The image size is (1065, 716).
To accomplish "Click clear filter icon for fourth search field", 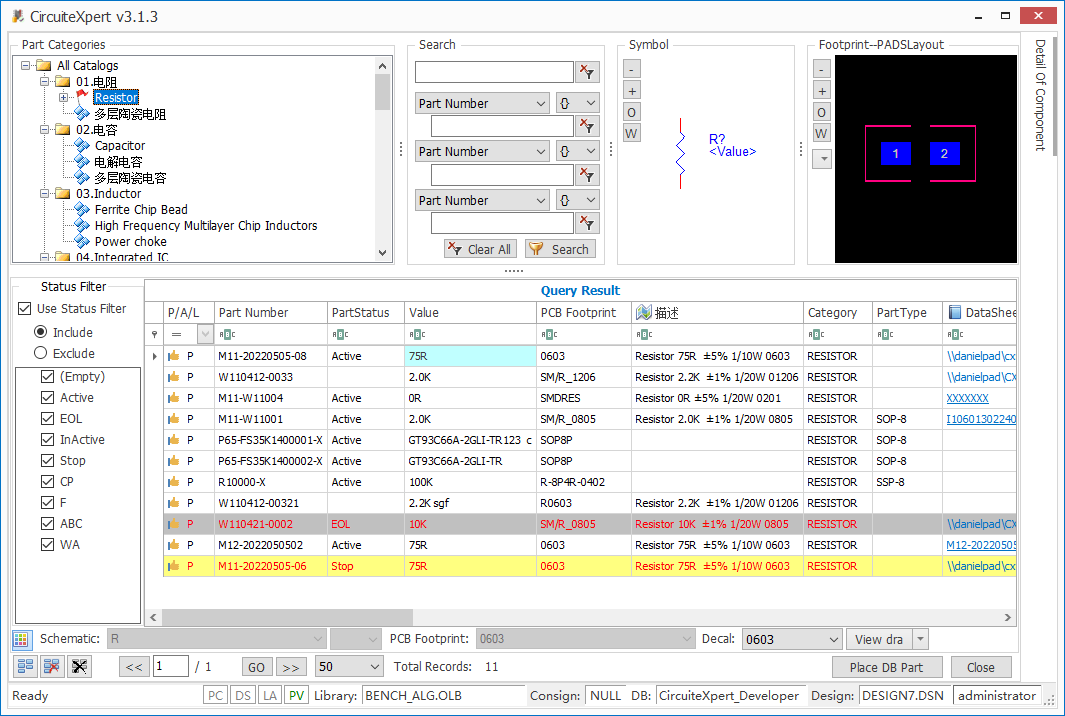I will pyautogui.click(x=587, y=223).
